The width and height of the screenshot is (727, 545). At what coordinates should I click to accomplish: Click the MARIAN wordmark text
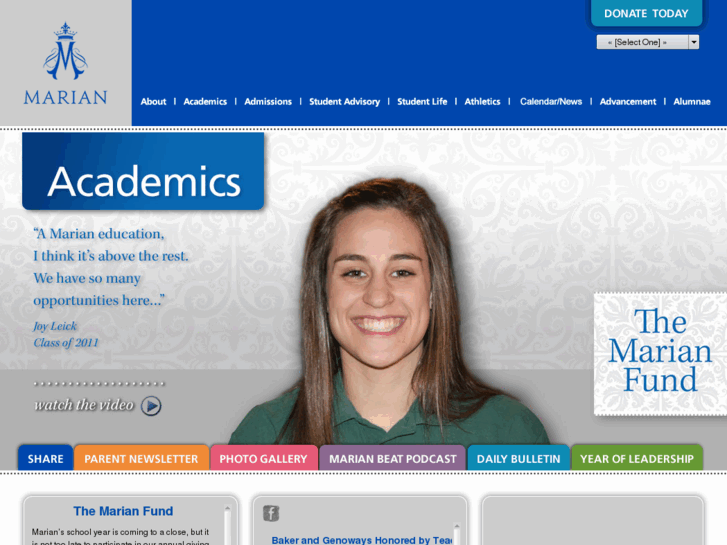click(65, 97)
